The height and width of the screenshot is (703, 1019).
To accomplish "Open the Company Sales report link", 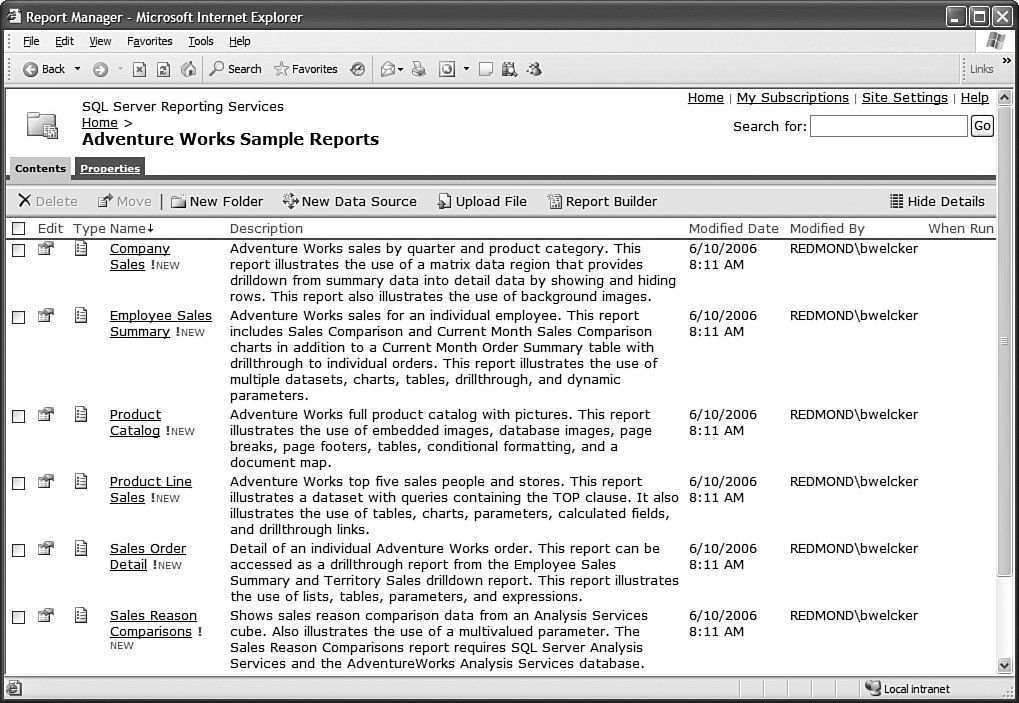I will [x=140, y=256].
